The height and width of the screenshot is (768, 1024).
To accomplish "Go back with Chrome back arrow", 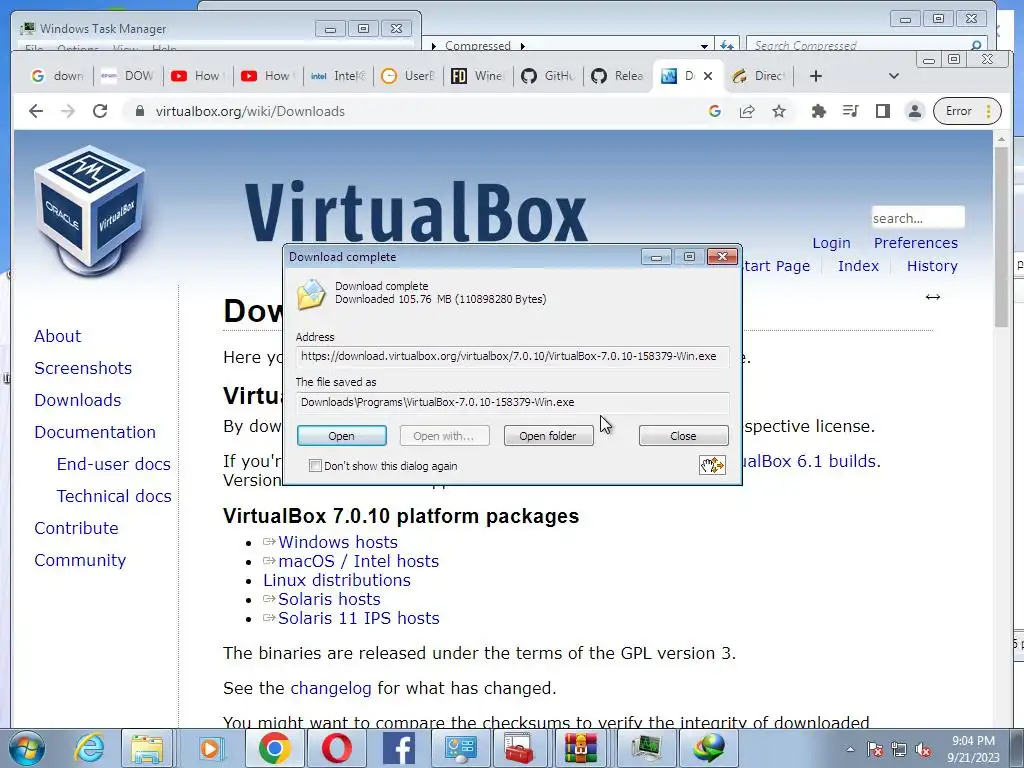I will click(36, 111).
